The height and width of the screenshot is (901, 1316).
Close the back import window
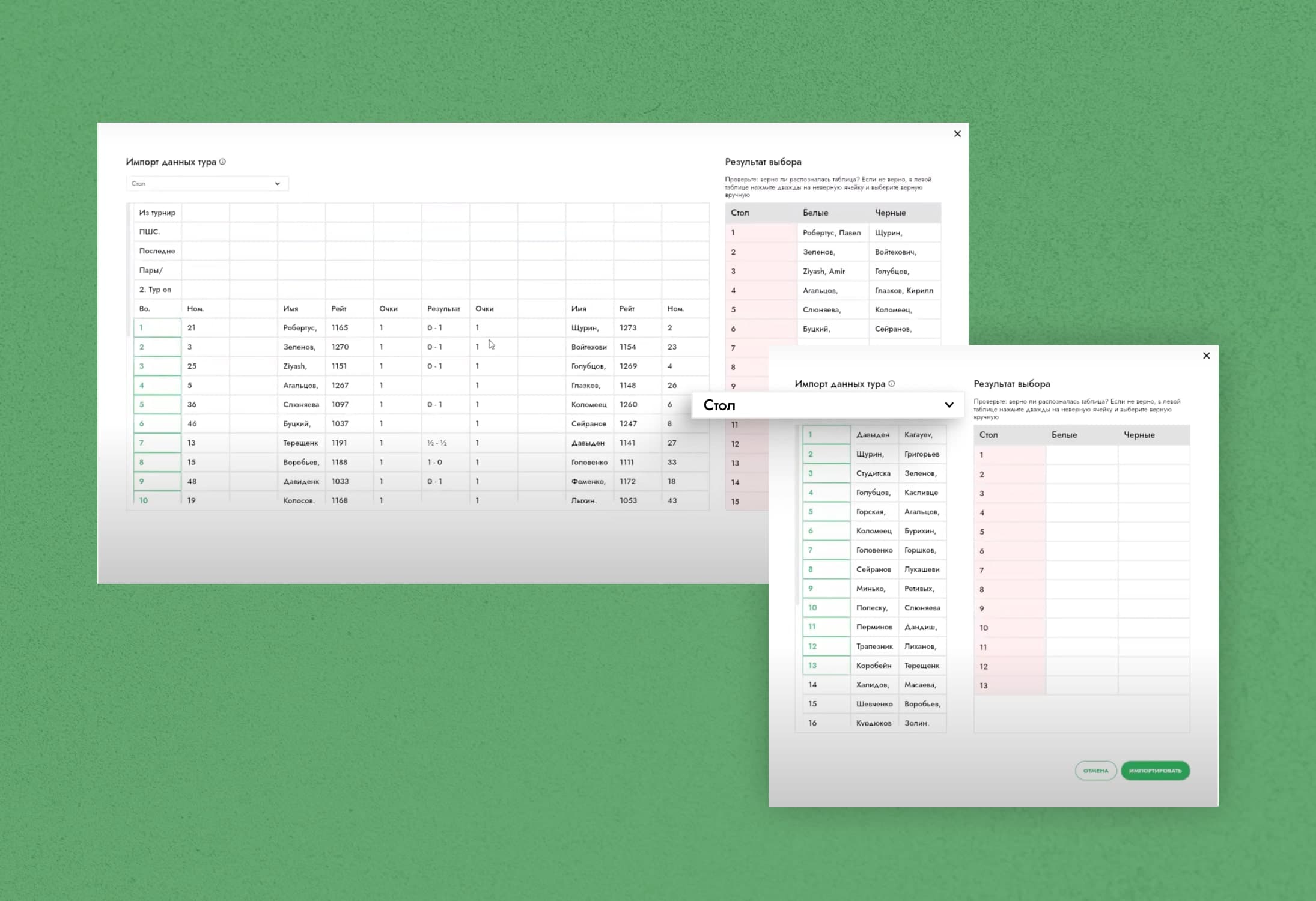click(x=957, y=134)
